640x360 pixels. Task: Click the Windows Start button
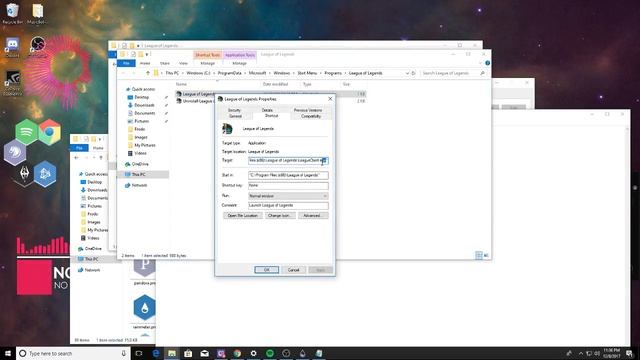click(8, 353)
